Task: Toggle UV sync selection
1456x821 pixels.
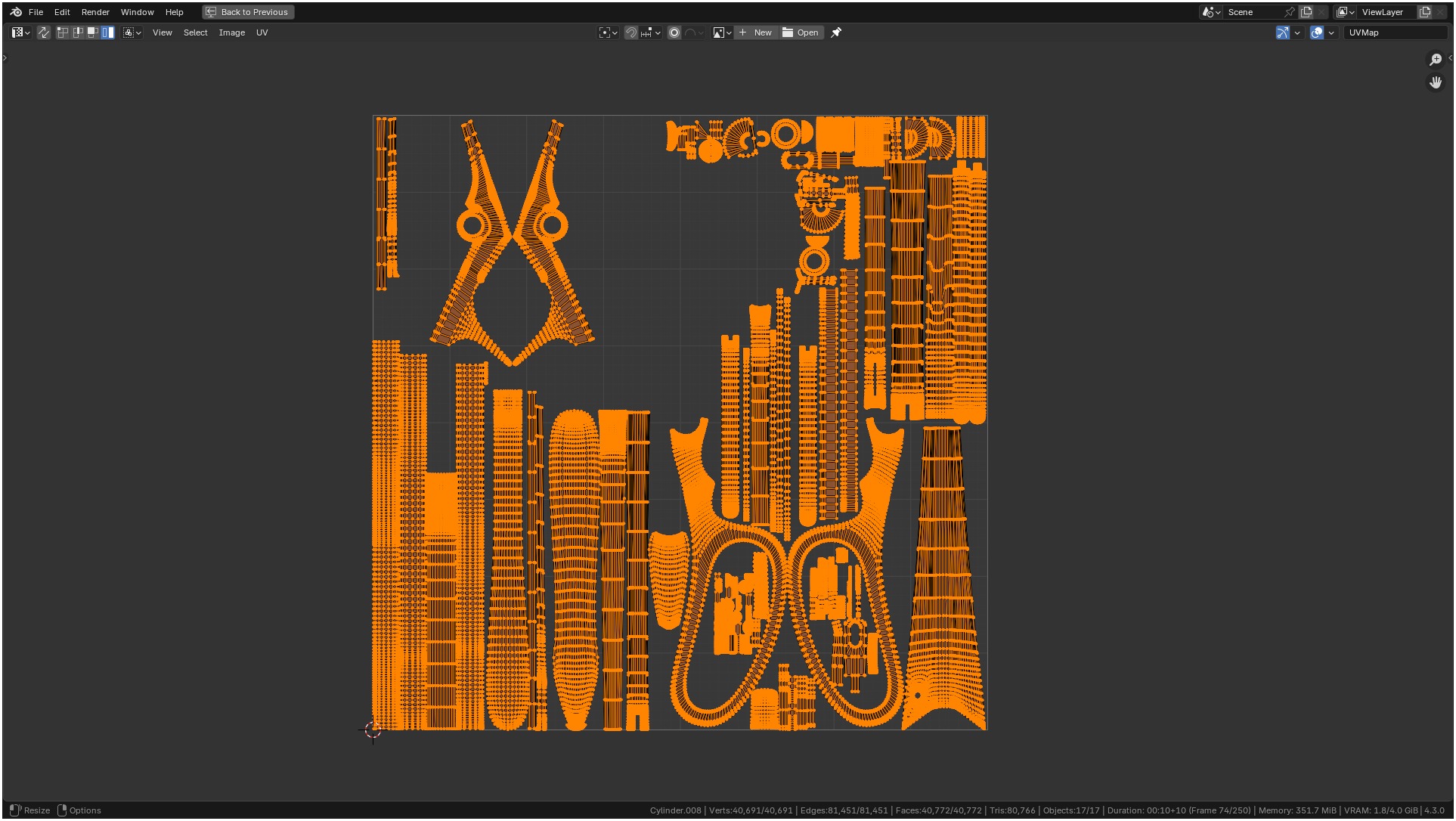Action: pos(44,33)
